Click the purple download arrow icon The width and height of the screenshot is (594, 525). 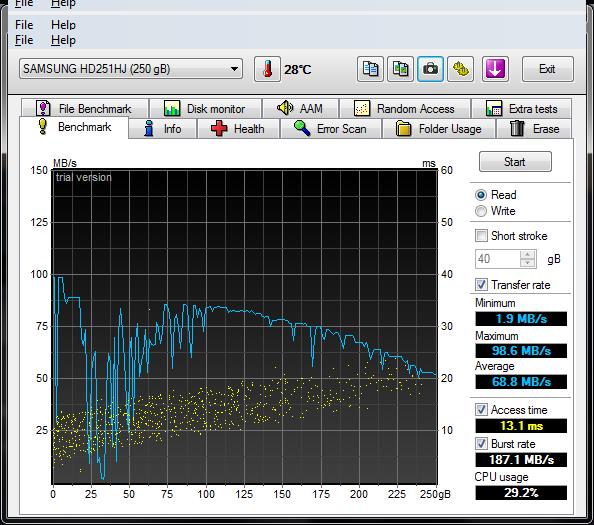(495, 69)
